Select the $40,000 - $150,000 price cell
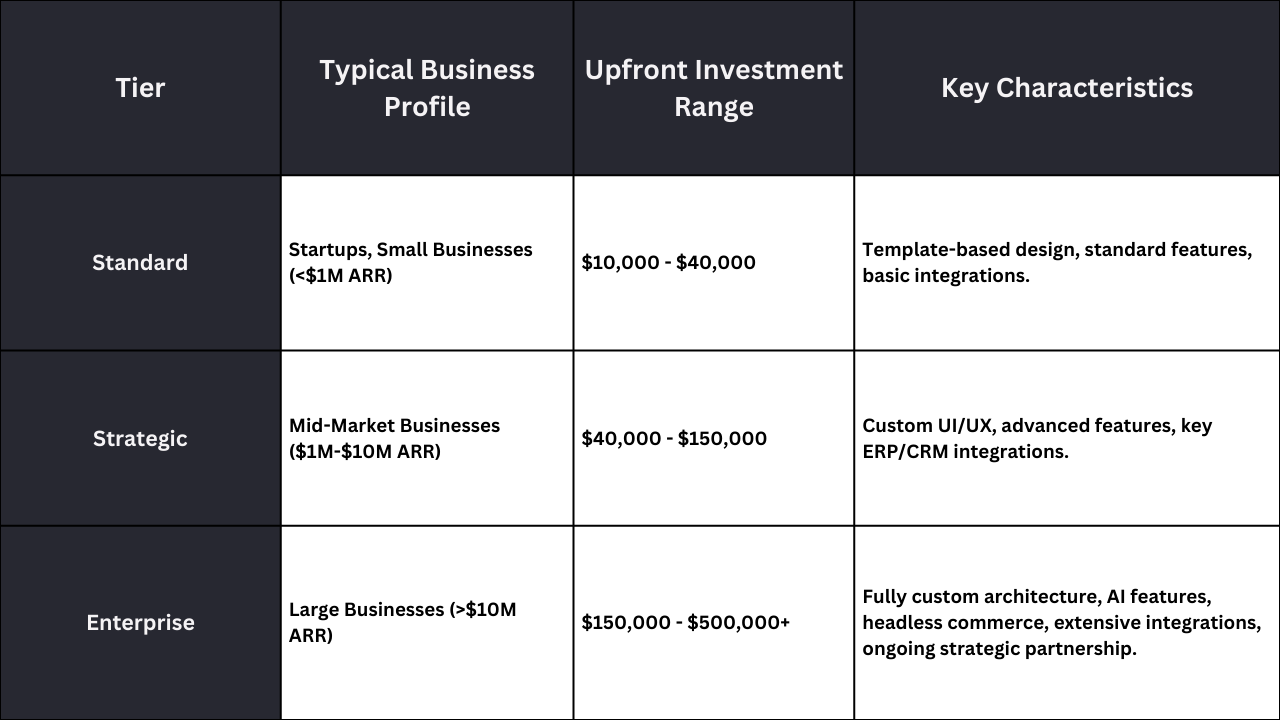 (714, 438)
